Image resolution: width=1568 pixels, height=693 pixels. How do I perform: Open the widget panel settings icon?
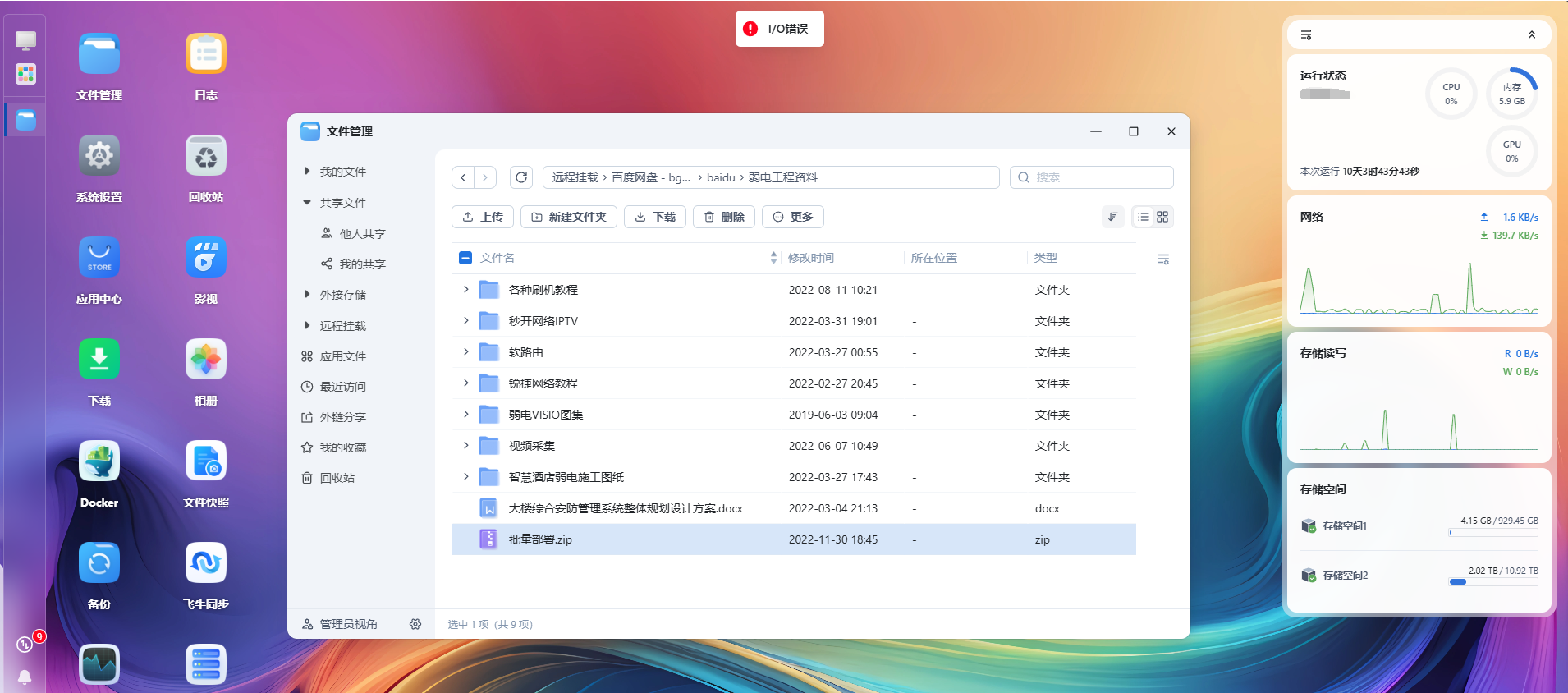(1306, 34)
